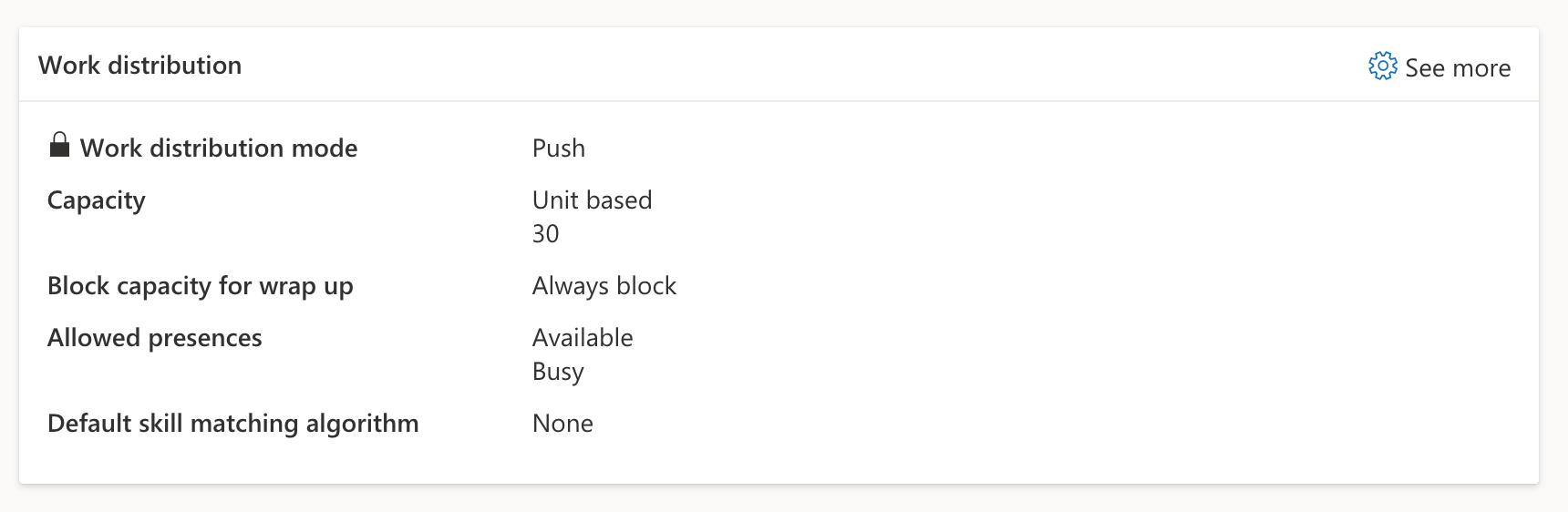The width and height of the screenshot is (1568, 512).
Task: Select the Work distribution mode label
Action: pyautogui.click(x=218, y=148)
